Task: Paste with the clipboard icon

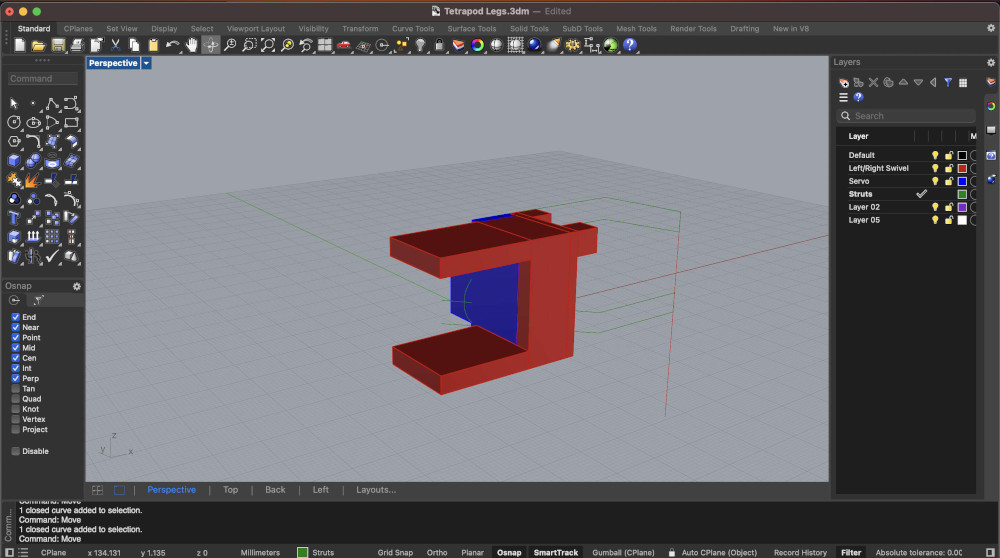Action: click(x=153, y=45)
